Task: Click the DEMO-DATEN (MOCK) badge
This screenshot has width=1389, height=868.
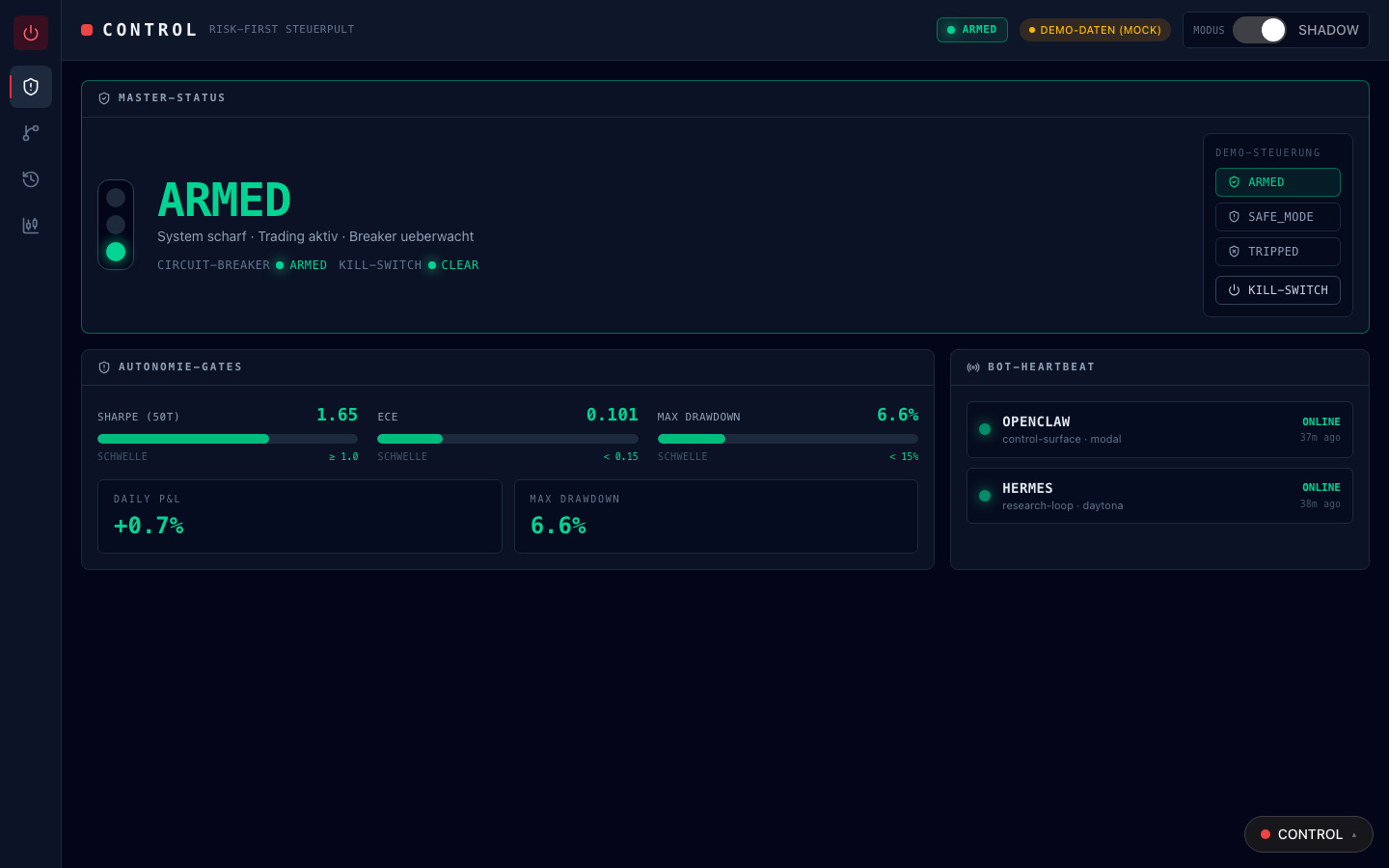Action: [x=1095, y=30]
